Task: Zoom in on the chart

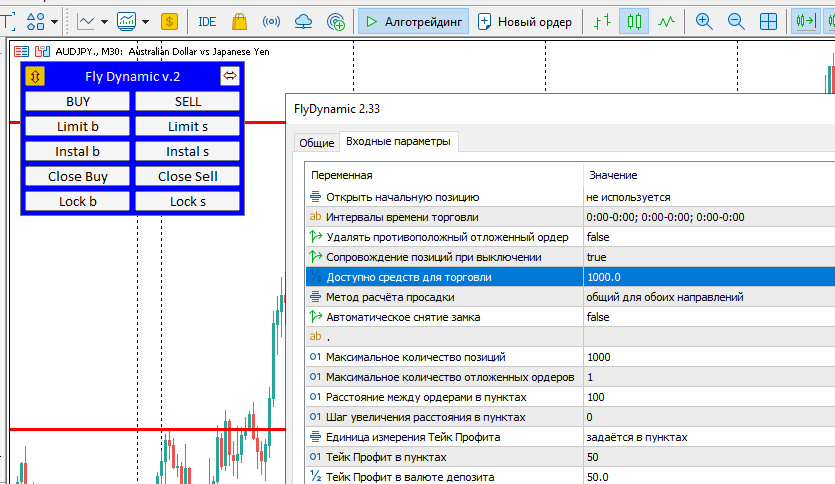Action: [x=704, y=21]
